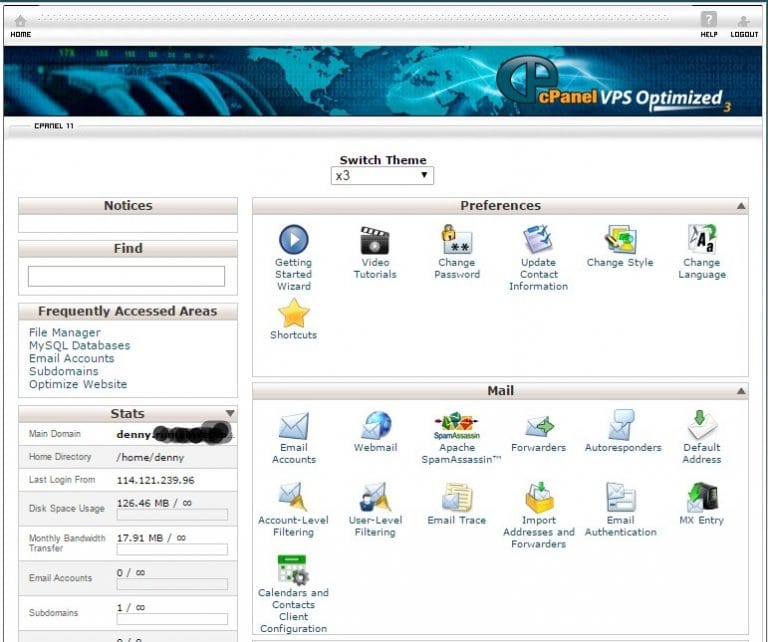The width and height of the screenshot is (768, 642).
Task: Open the Switch Theme x3 dropdown
Action: pyautogui.click(x=382, y=175)
